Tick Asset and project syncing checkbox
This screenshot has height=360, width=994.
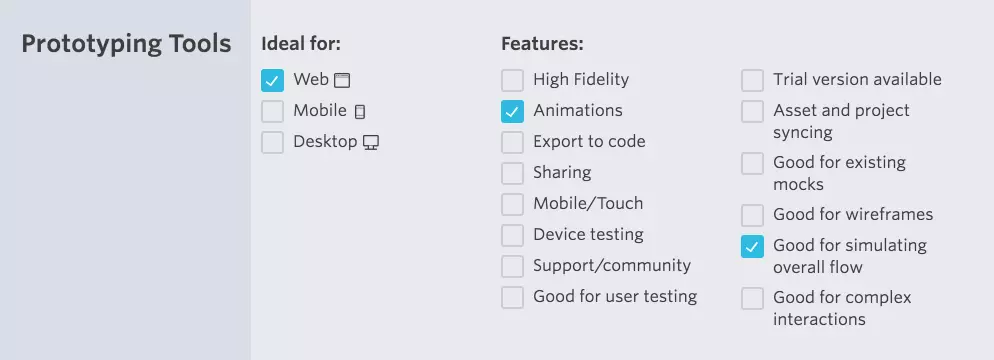(752, 112)
